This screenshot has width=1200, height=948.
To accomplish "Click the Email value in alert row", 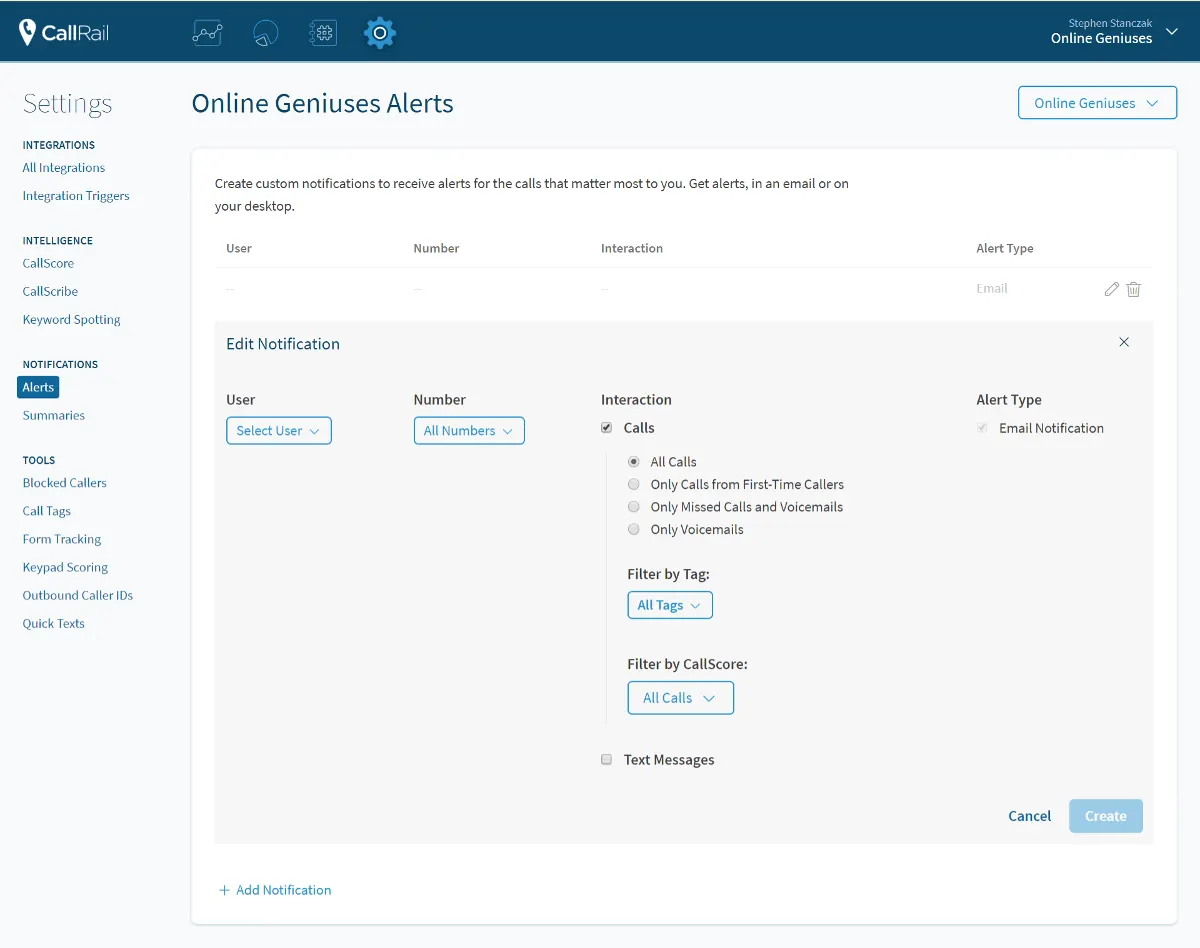I will pyautogui.click(x=992, y=288).
